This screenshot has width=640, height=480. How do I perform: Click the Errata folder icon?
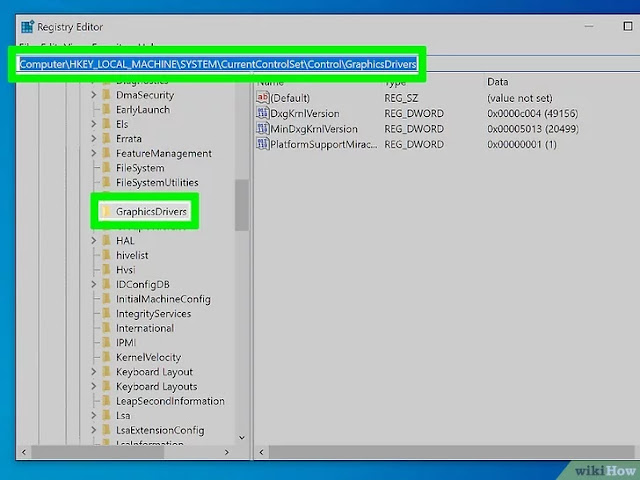107,139
